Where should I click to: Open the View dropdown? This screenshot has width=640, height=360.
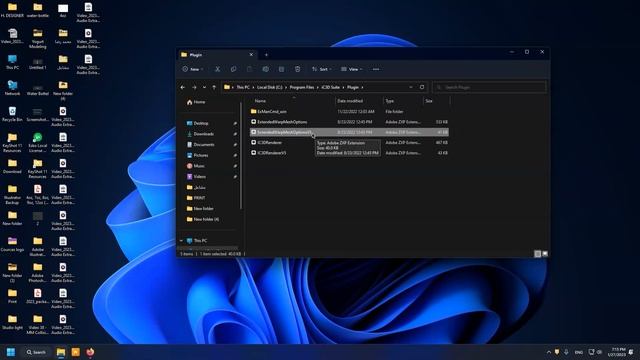[x=351, y=69]
